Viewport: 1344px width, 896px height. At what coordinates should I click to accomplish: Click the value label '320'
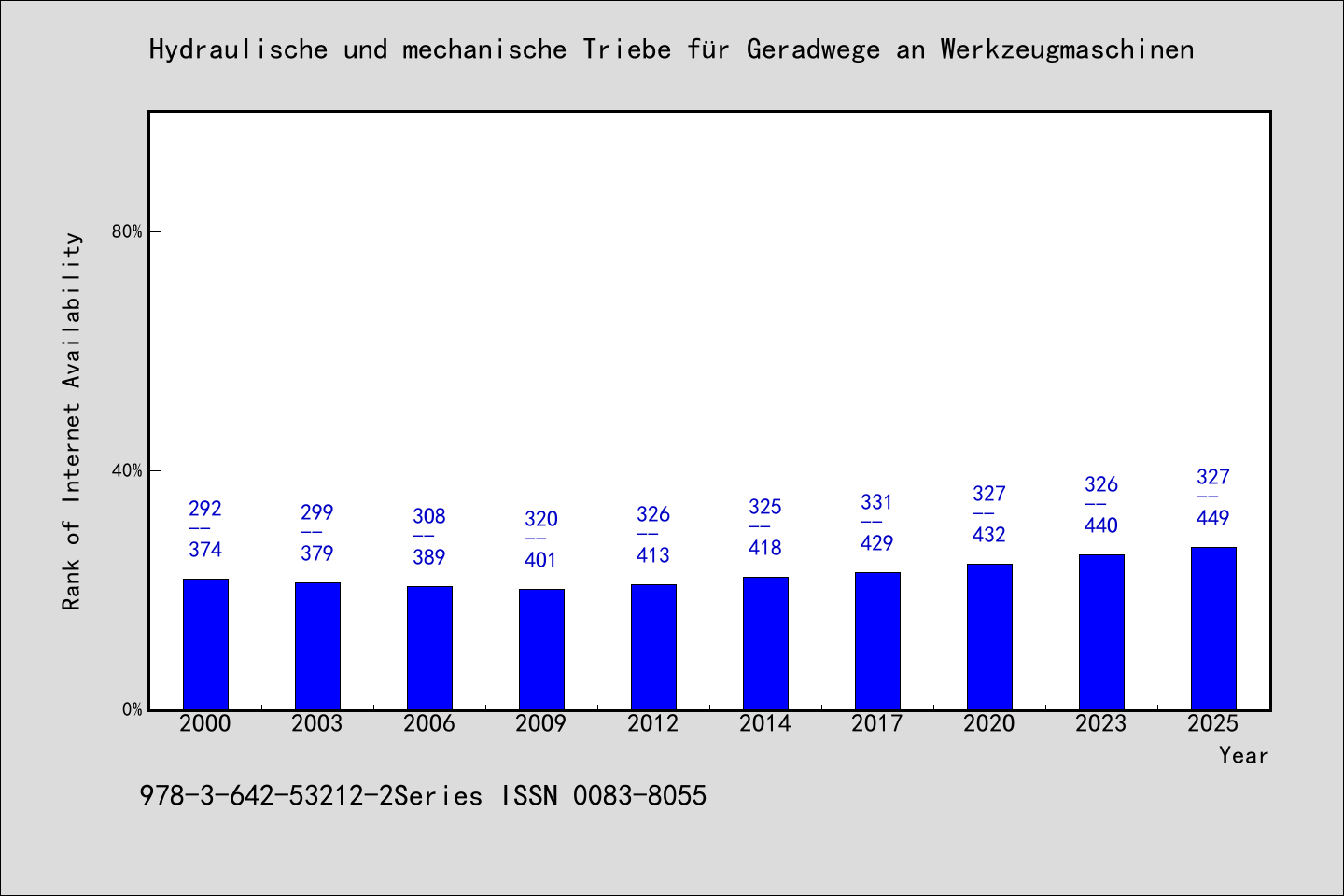coord(541,519)
